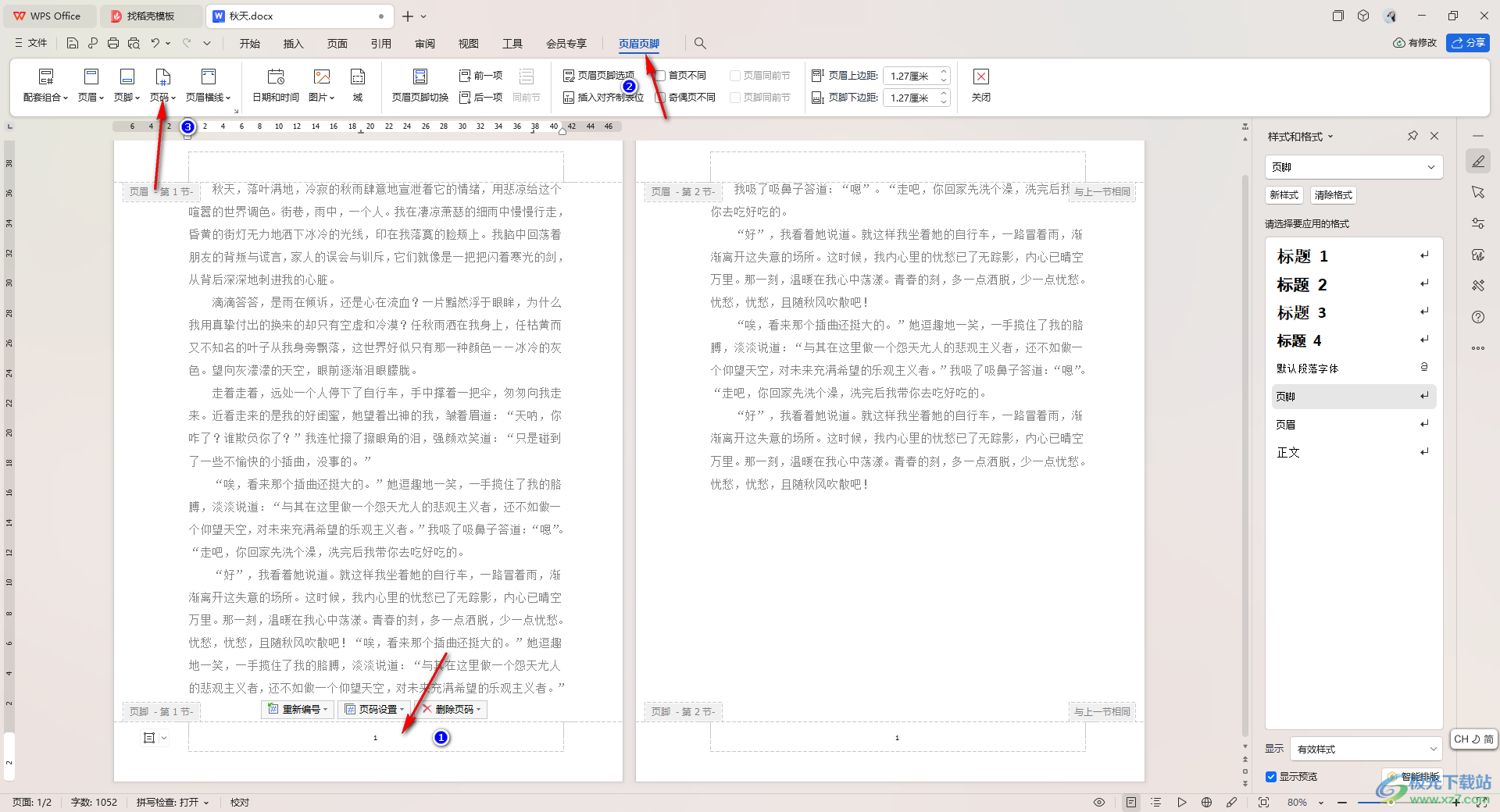Go to 前一项 previous item
The image size is (1500, 812).
[x=480, y=76]
